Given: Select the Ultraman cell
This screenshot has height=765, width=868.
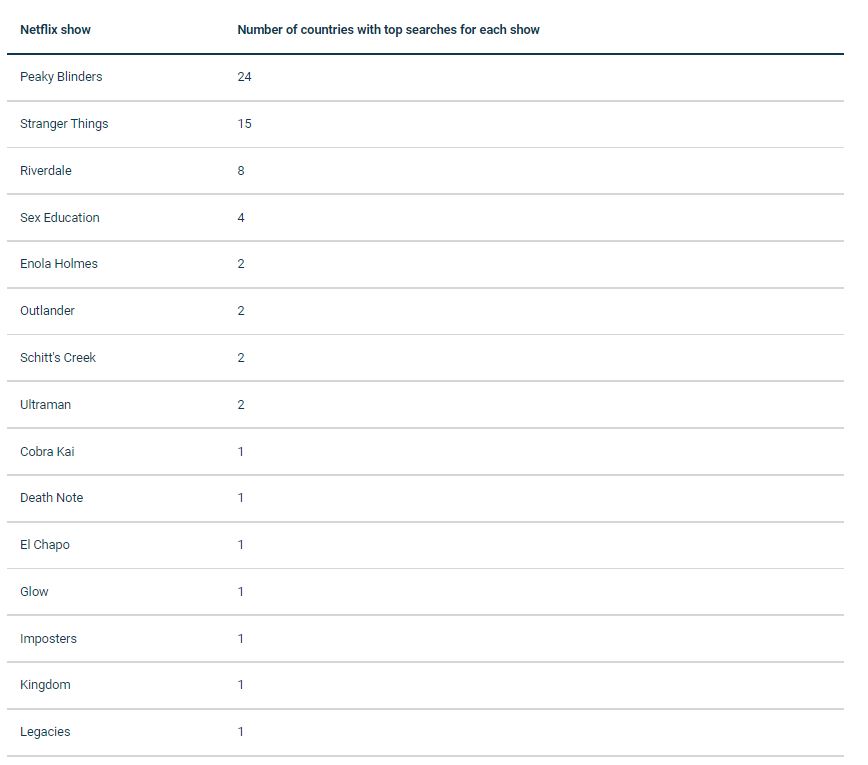Looking at the screenshot, I should (45, 405).
